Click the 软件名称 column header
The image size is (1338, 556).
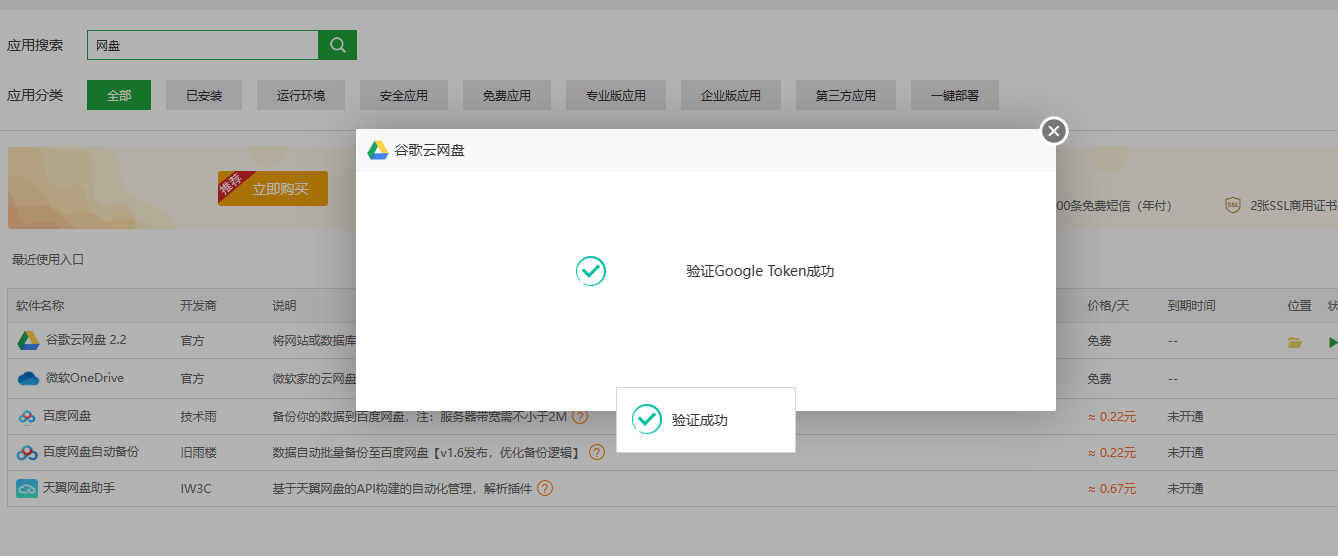(x=40, y=305)
